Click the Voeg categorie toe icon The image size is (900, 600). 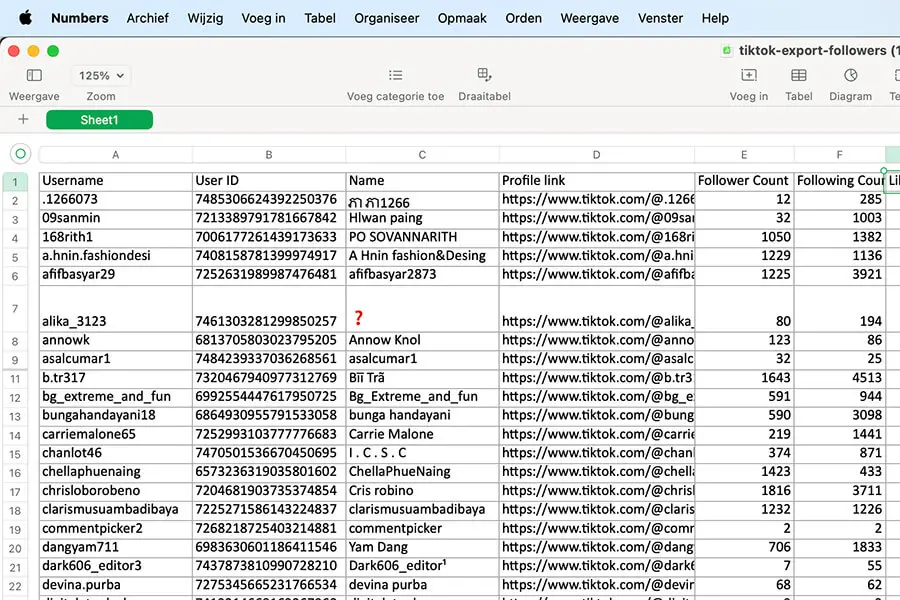click(x=395, y=75)
